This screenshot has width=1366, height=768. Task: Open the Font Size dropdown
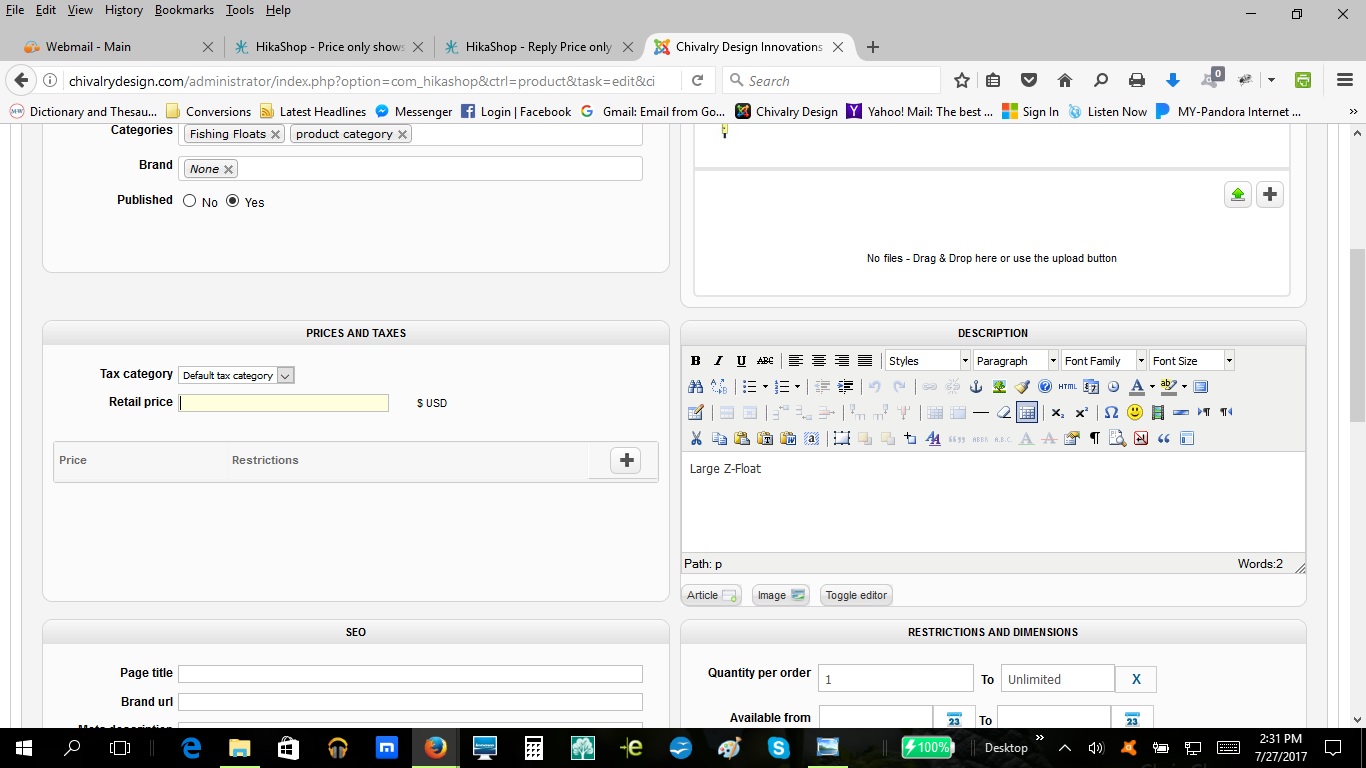coord(1192,361)
